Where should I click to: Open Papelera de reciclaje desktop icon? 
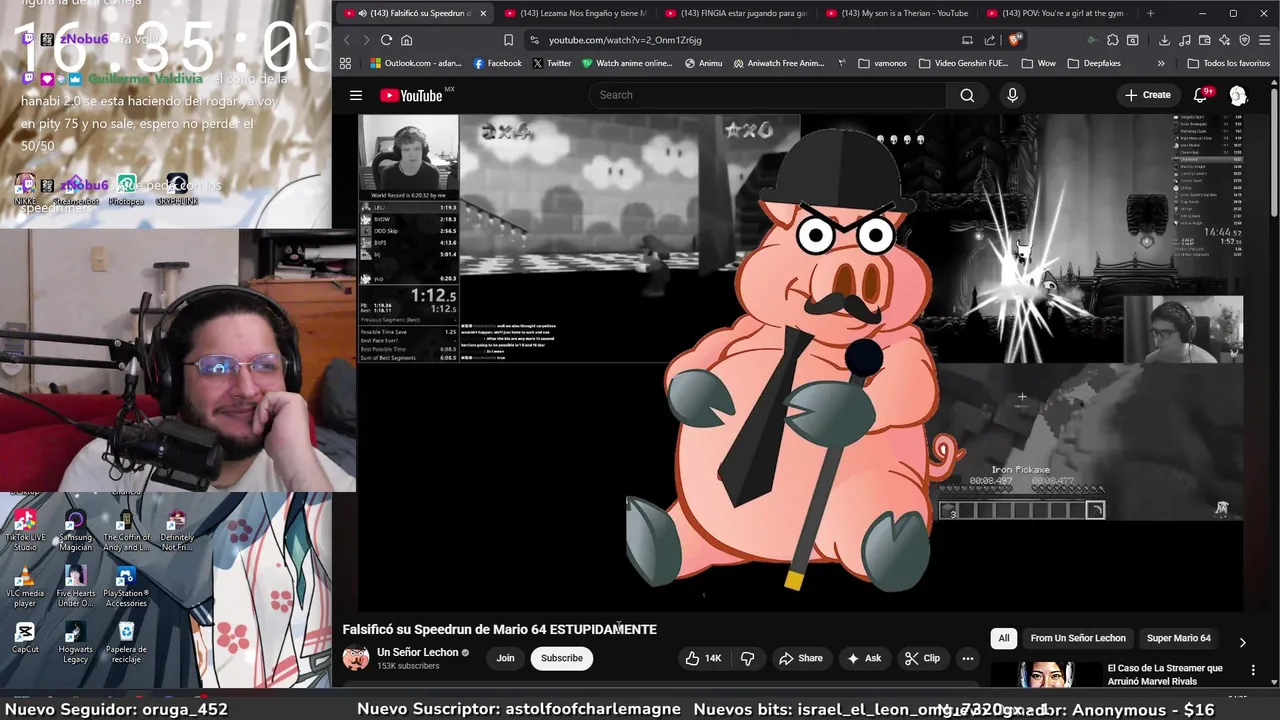click(126, 643)
